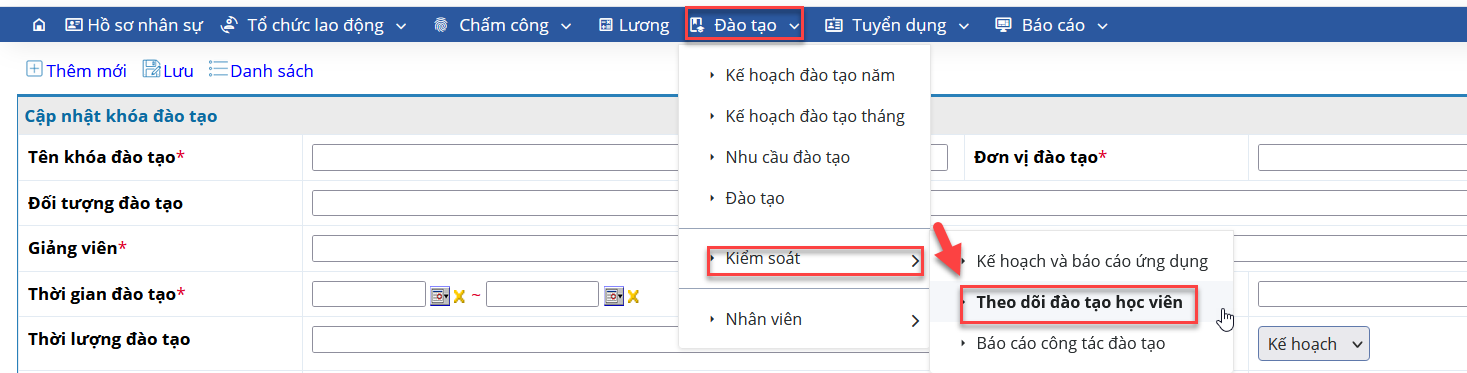Select Nhu cầu đào tạo menu entry
1467x373 pixels.
787,157
